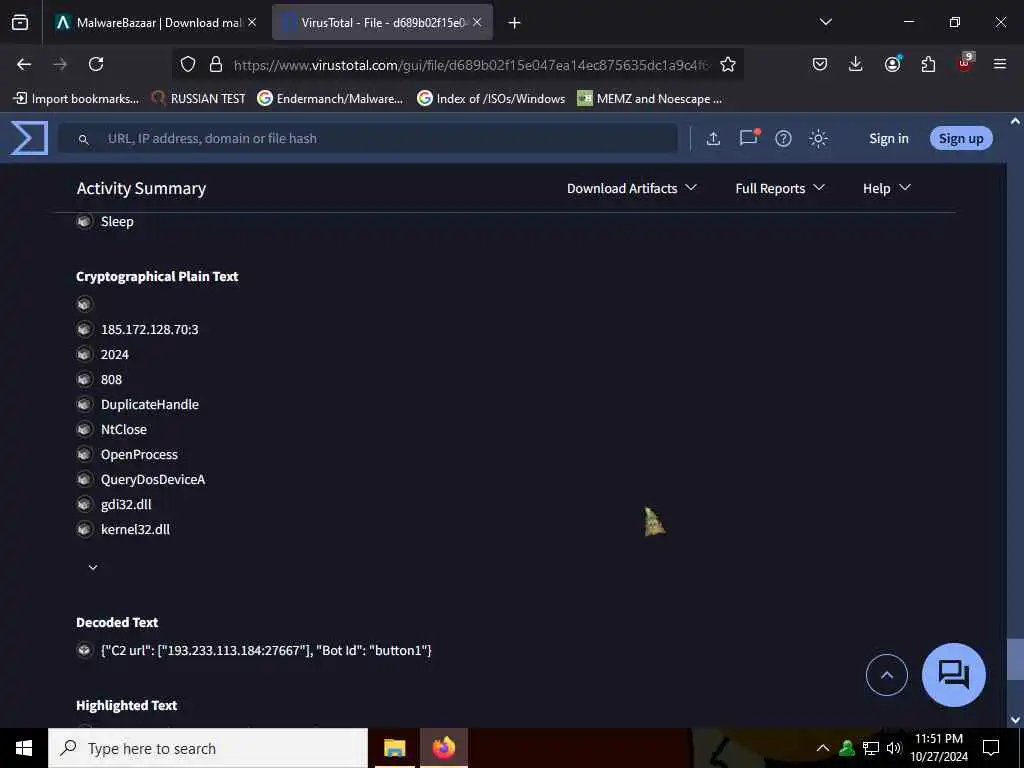The image size is (1024, 768).
Task: Click the Sign up button
Action: click(x=961, y=138)
